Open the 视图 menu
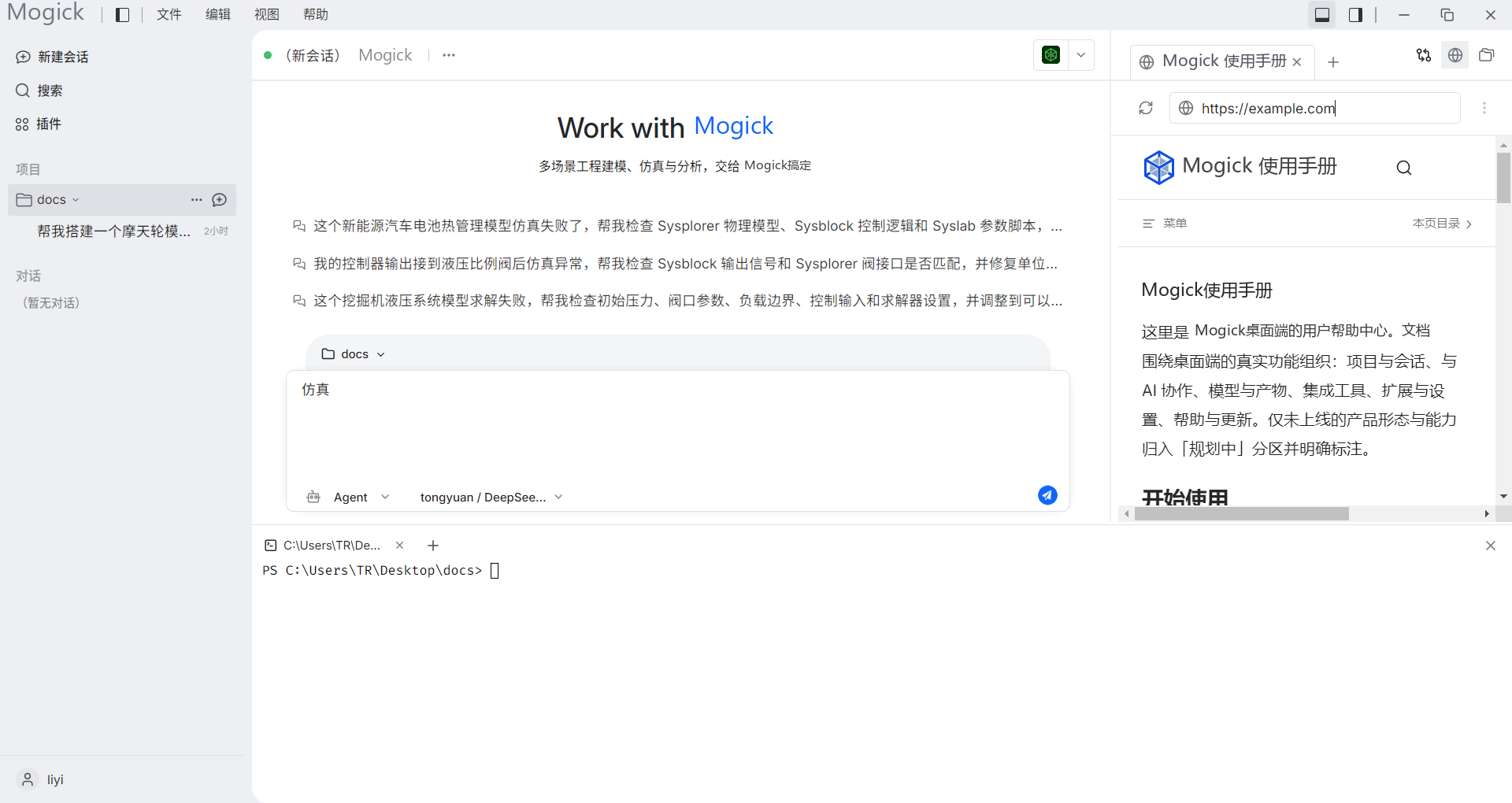This screenshot has width=1512, height=803. click(x=267, y=15)
